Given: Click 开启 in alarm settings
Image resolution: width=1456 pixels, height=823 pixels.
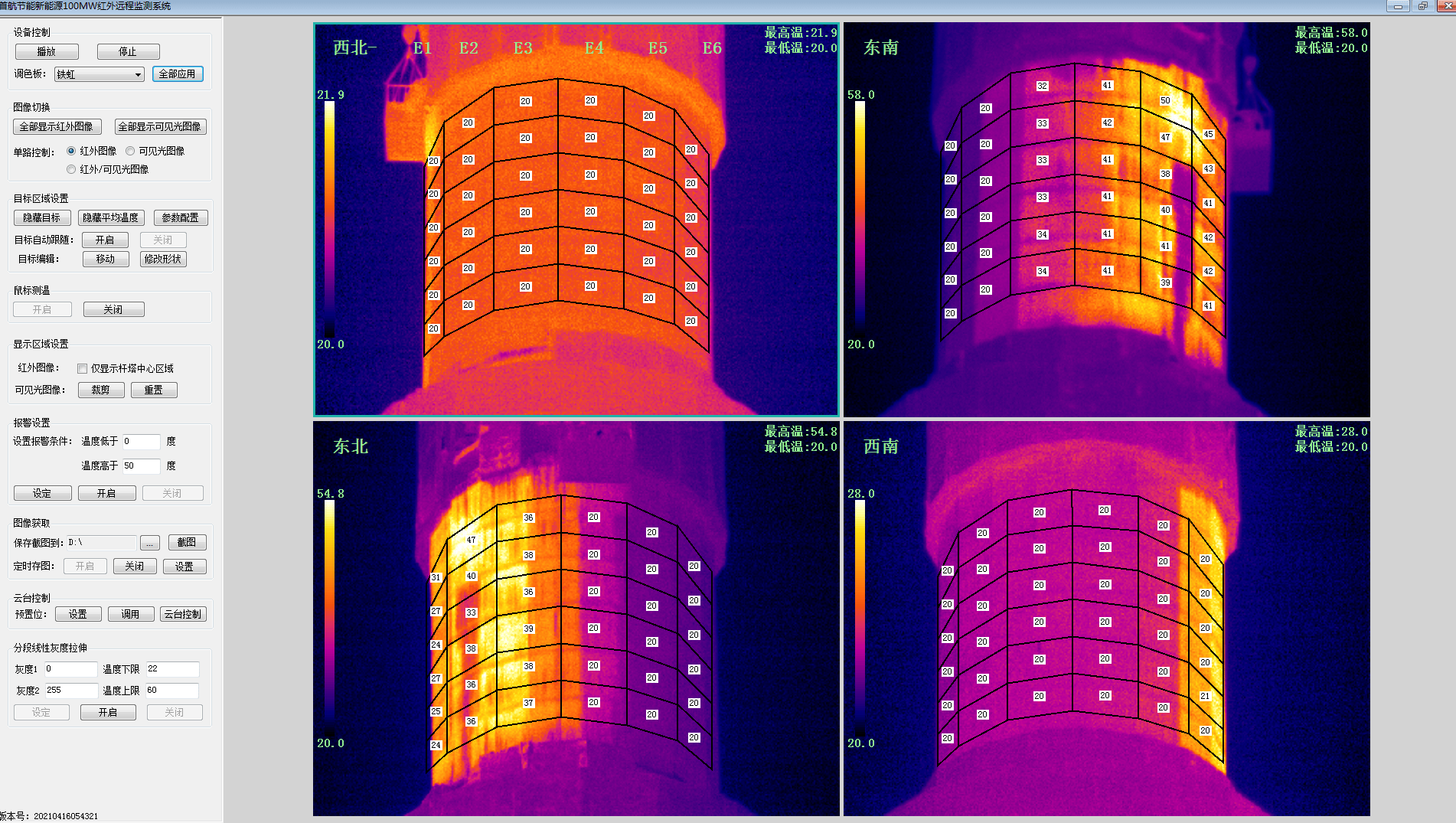Looking at the screenshot, I should 107,493.
